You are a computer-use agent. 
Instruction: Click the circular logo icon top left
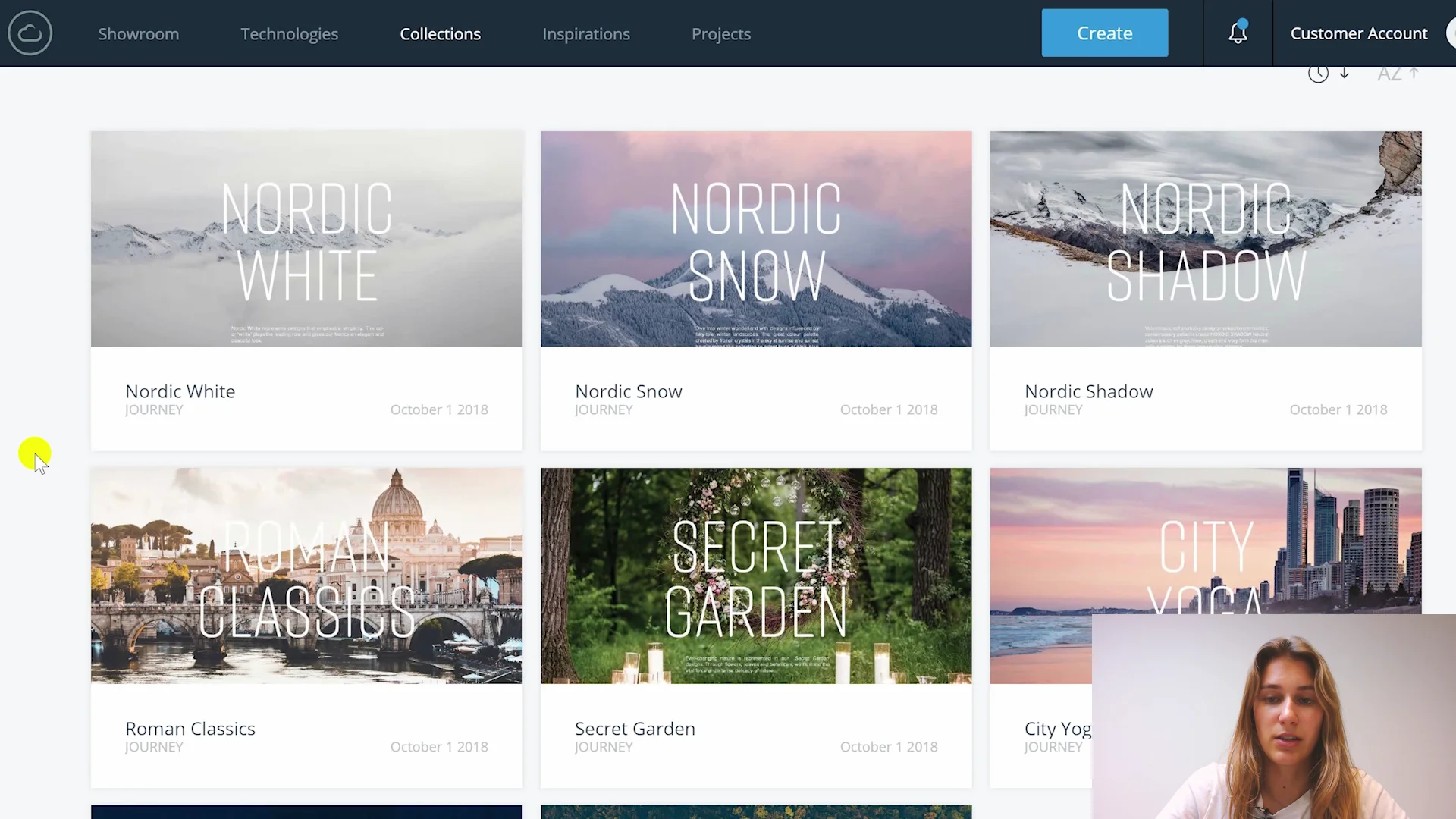(30, 33)
